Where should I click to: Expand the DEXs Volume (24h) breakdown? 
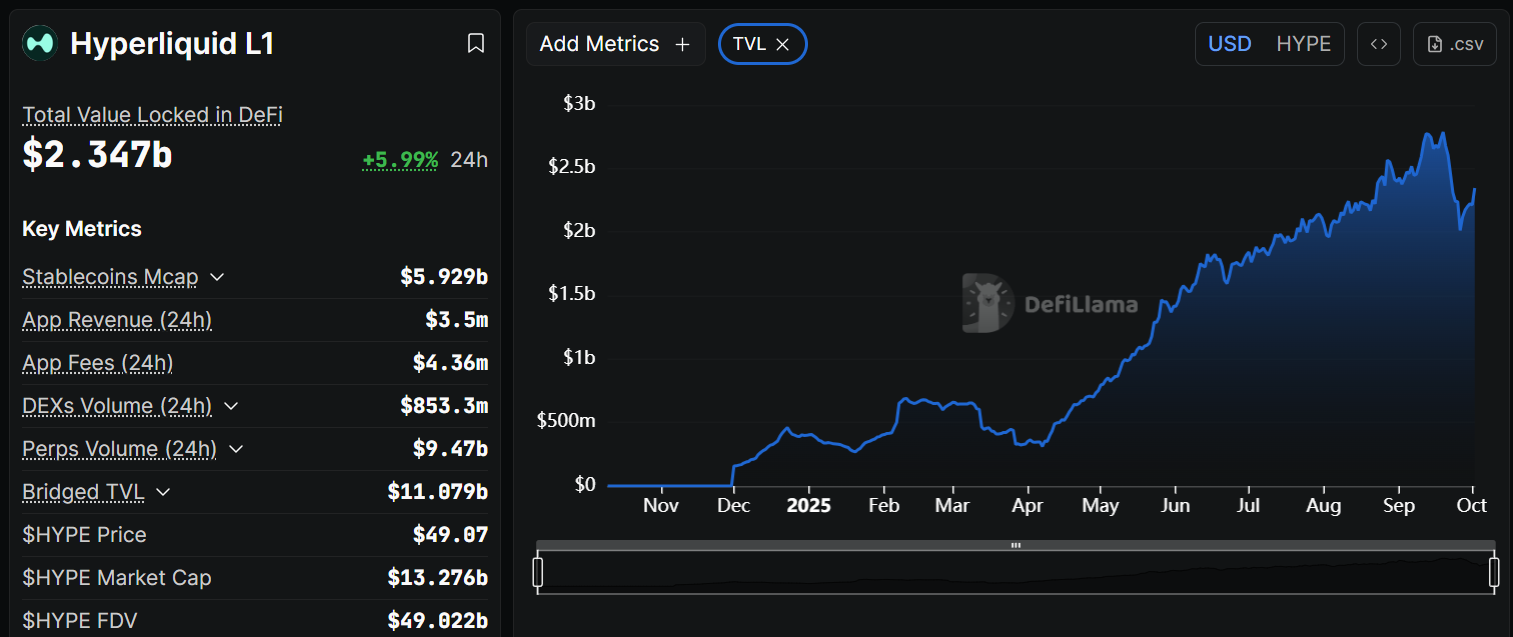(x=231, y=406)
